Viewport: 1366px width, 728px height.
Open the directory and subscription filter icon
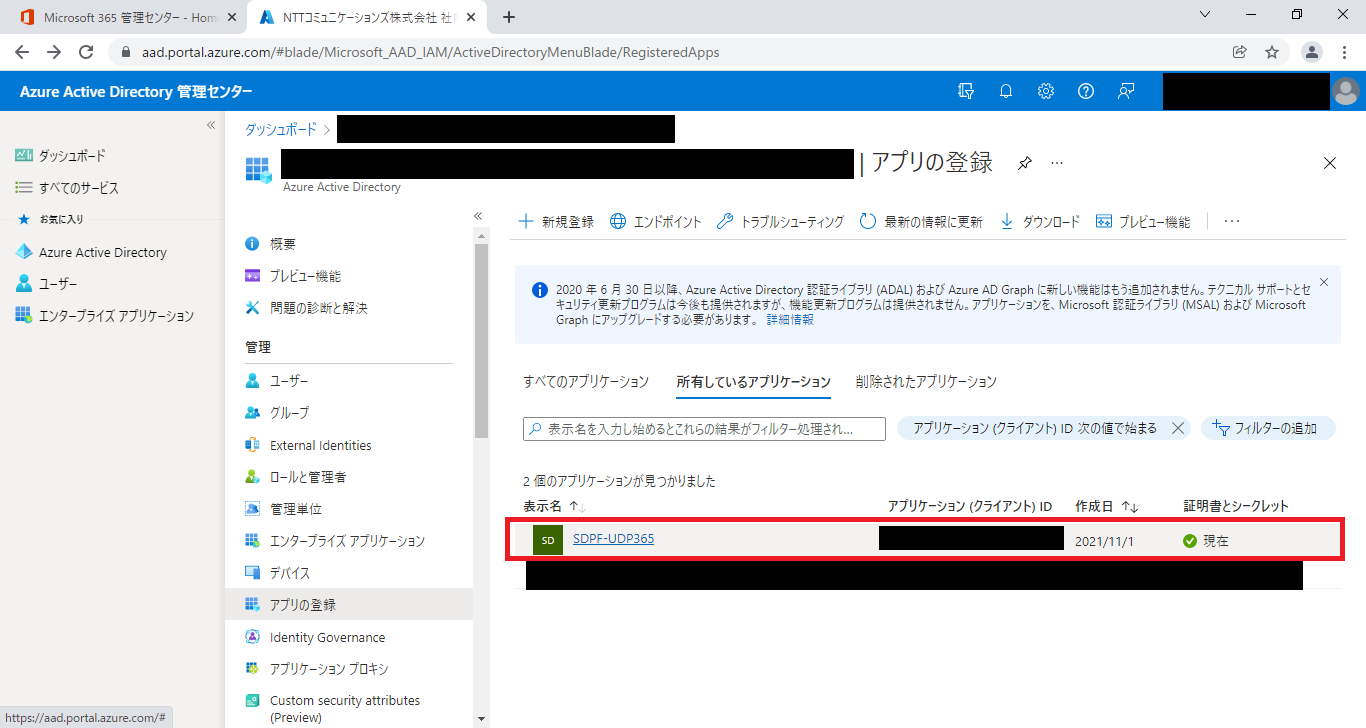pyautogui.click(x=966, y=91)
